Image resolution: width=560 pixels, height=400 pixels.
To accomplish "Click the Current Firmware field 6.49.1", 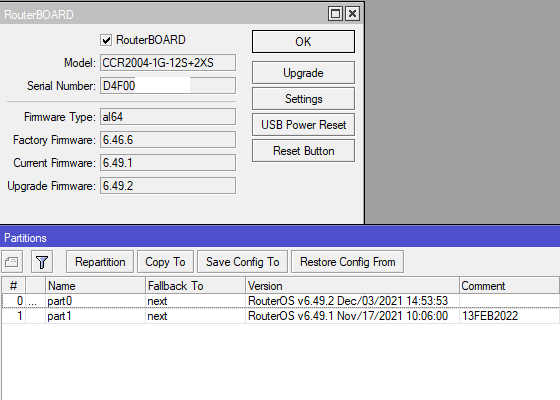I will click(x=168, y=163).
